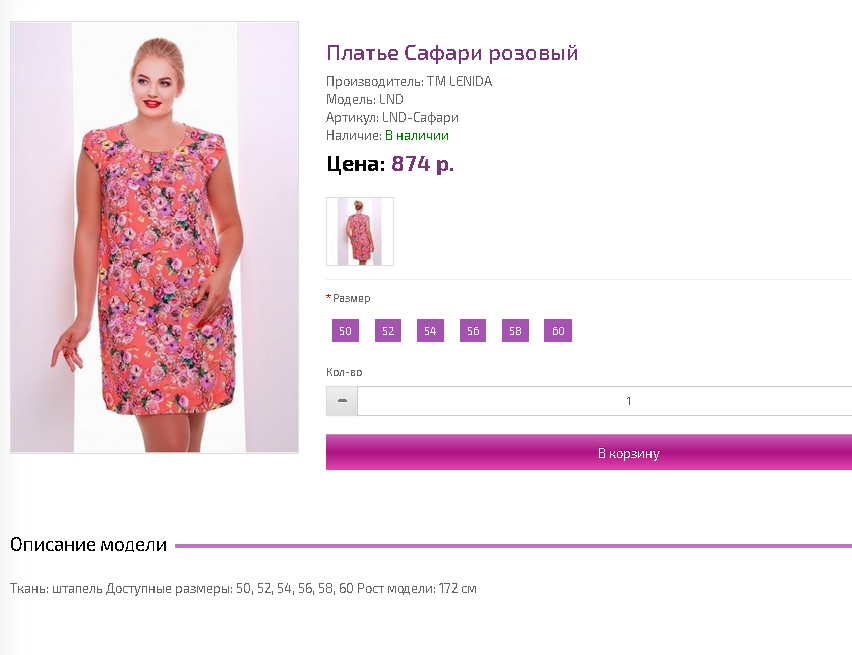Click the В наличии availability status
This screenshot has height=655, width=852.
[x=417, y=136]
